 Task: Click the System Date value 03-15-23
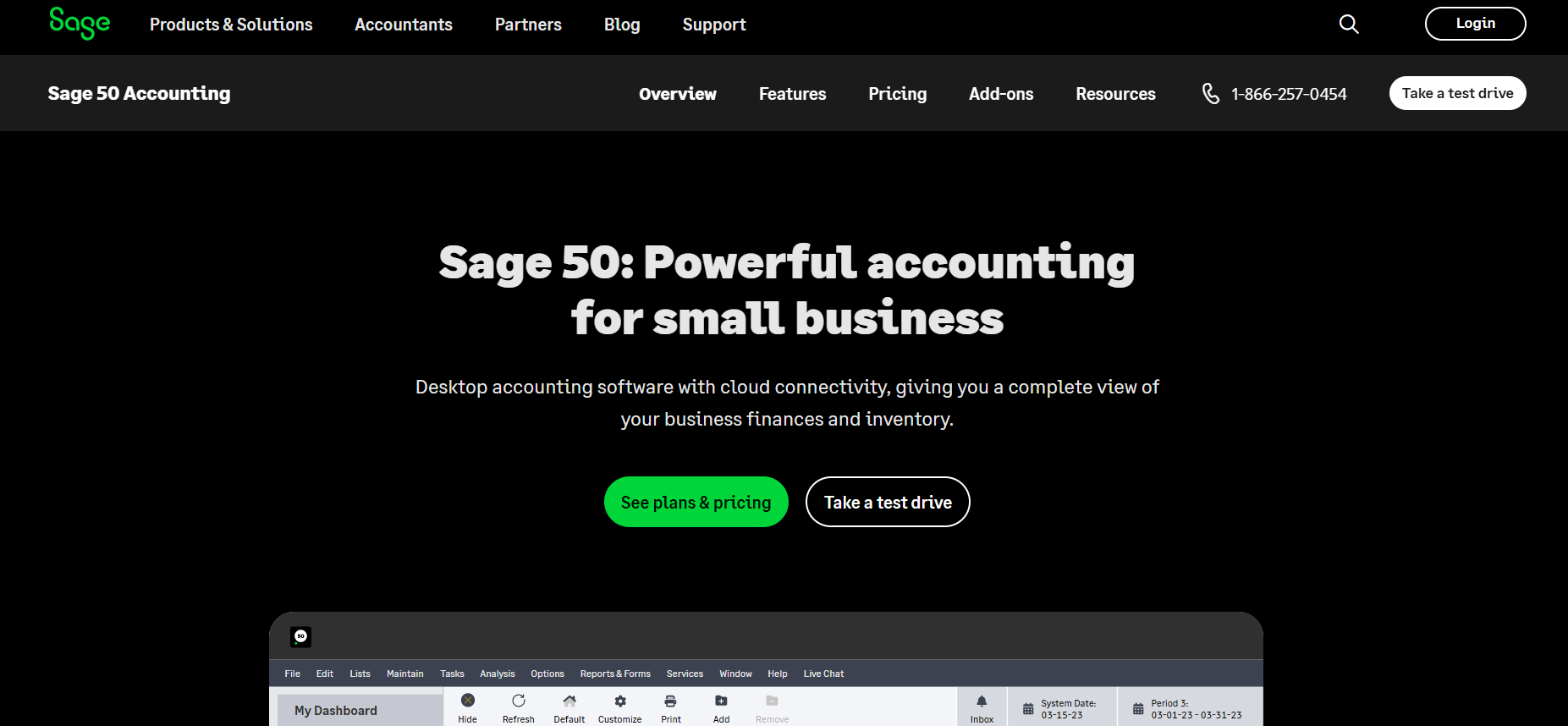point(1062,715)
